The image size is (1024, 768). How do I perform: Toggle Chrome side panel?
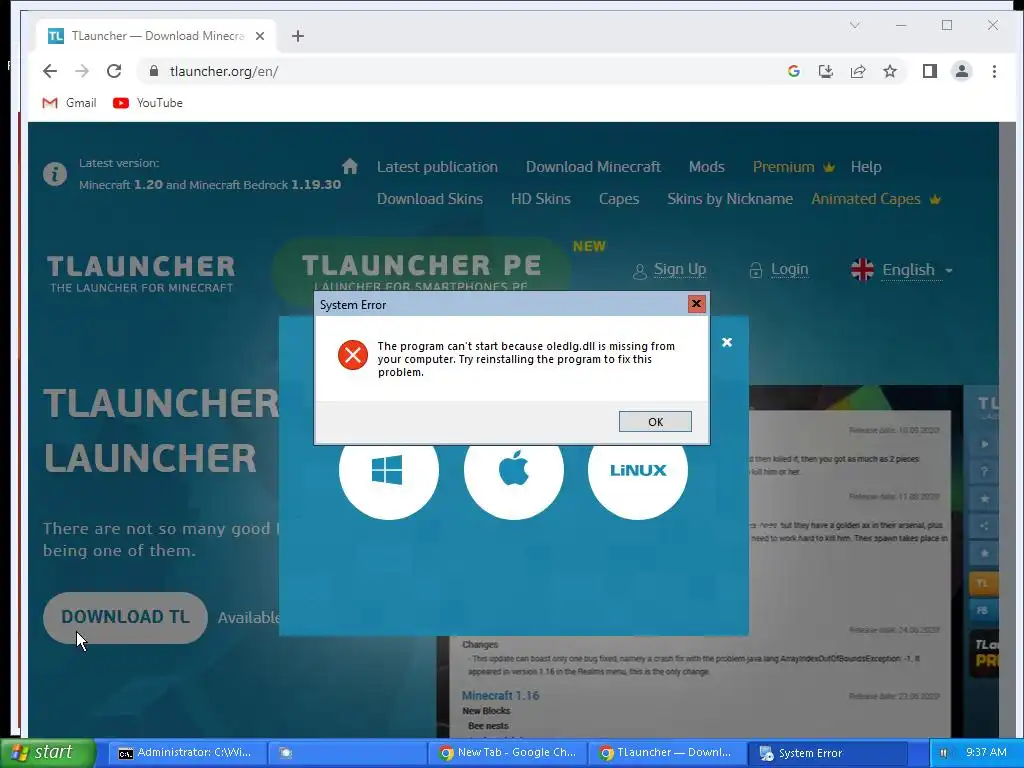pos(929,71)
